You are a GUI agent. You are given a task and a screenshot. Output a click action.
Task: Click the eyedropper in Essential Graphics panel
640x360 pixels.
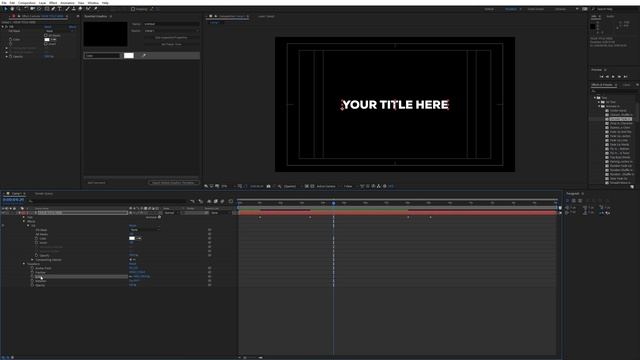(x=144, y=55)
